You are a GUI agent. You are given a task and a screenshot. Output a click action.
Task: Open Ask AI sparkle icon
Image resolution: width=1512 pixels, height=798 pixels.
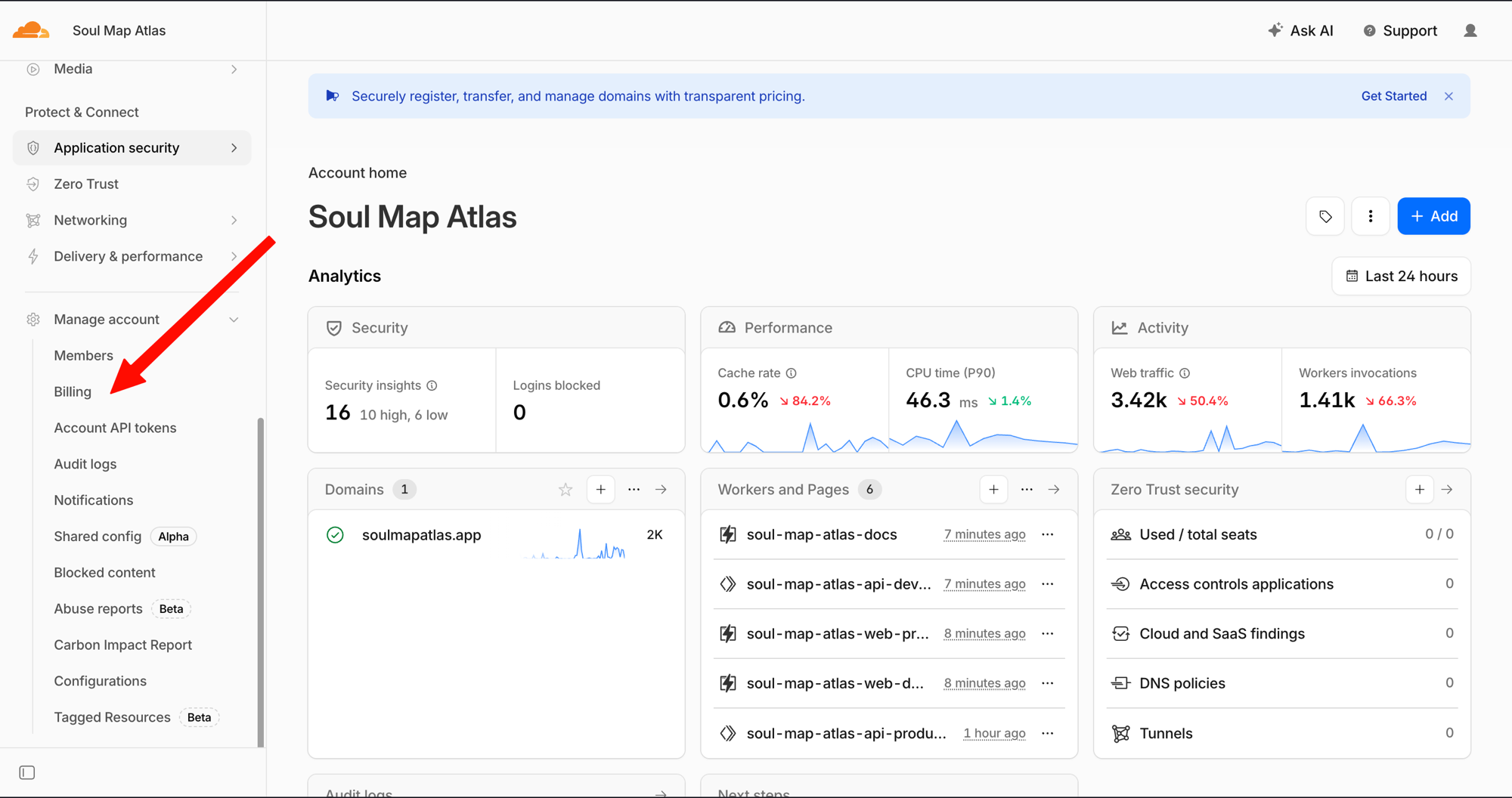1275,30
